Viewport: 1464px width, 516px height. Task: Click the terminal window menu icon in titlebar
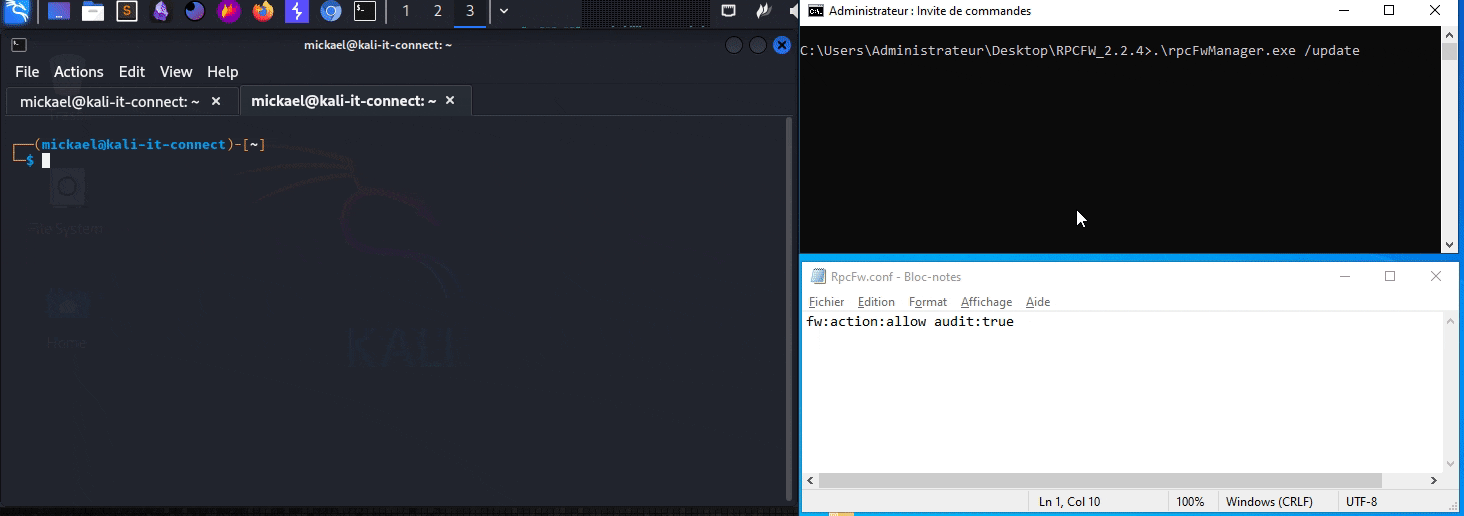[x=18, y=45]
